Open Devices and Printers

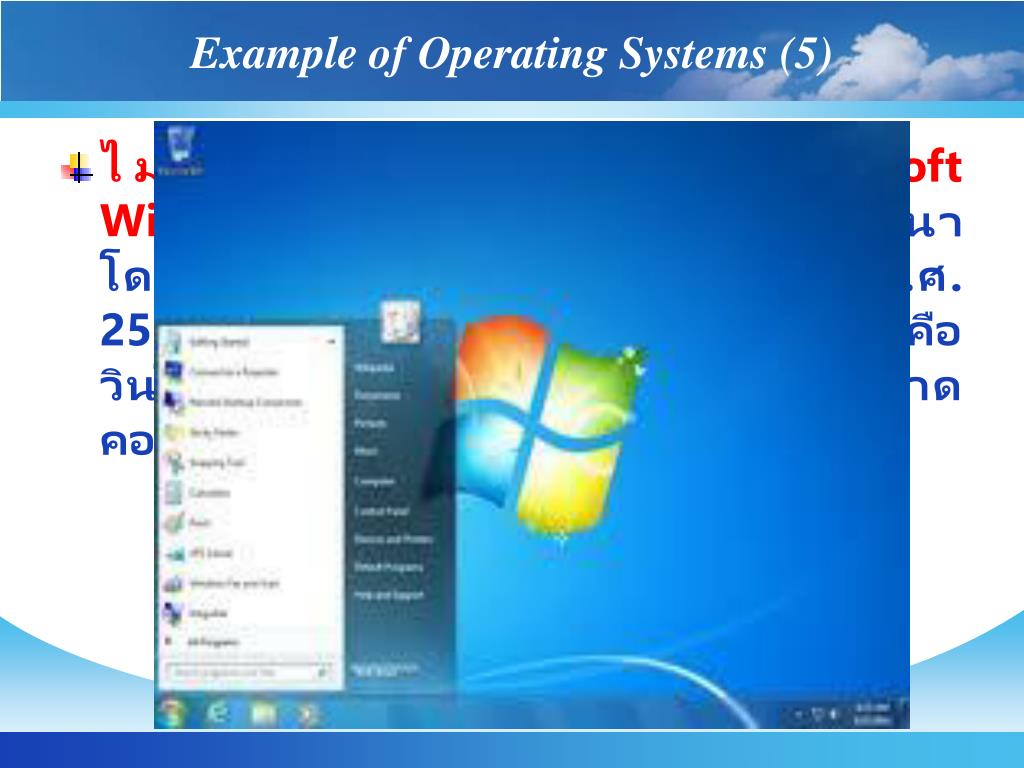coord(393,539)
